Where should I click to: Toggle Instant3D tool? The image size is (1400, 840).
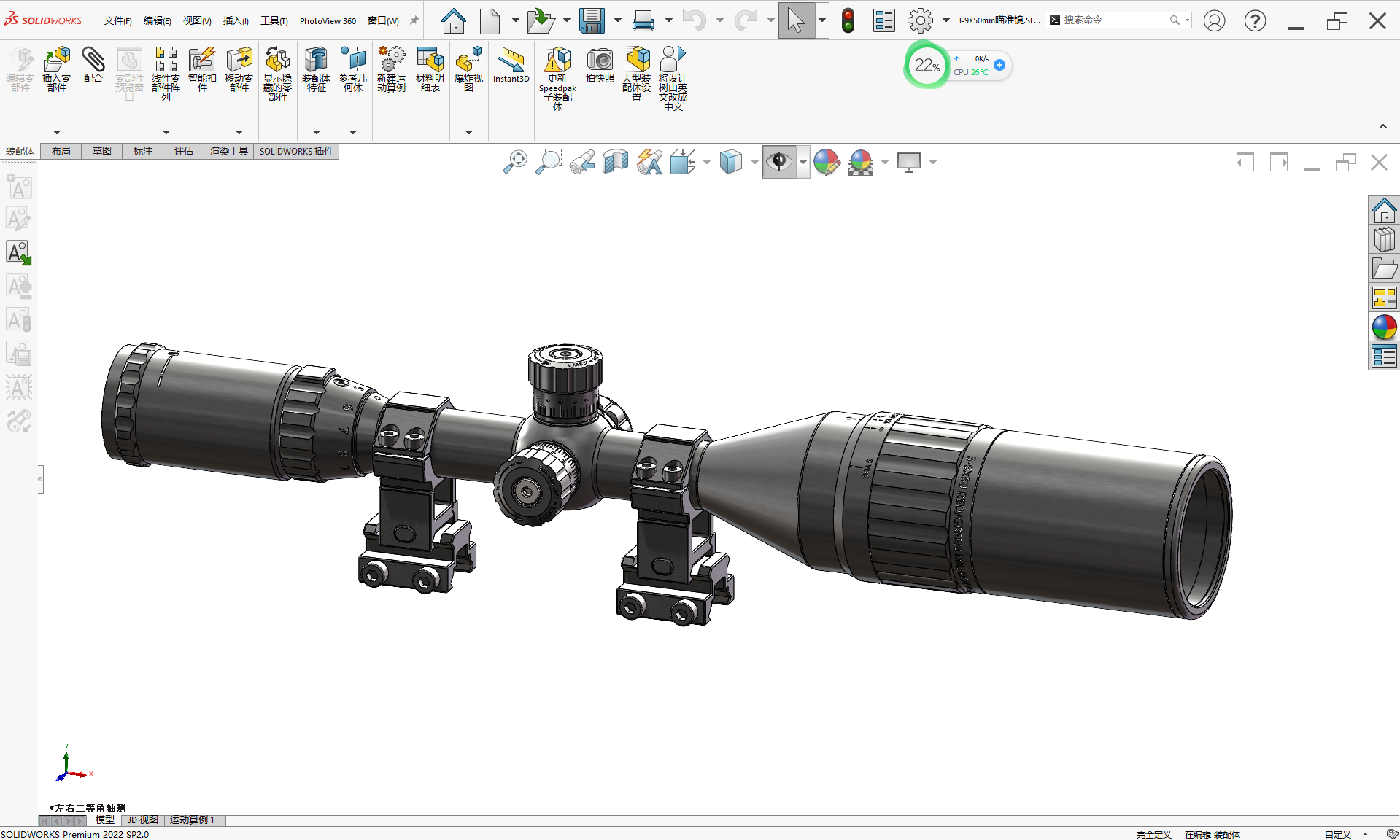point(511,65)
